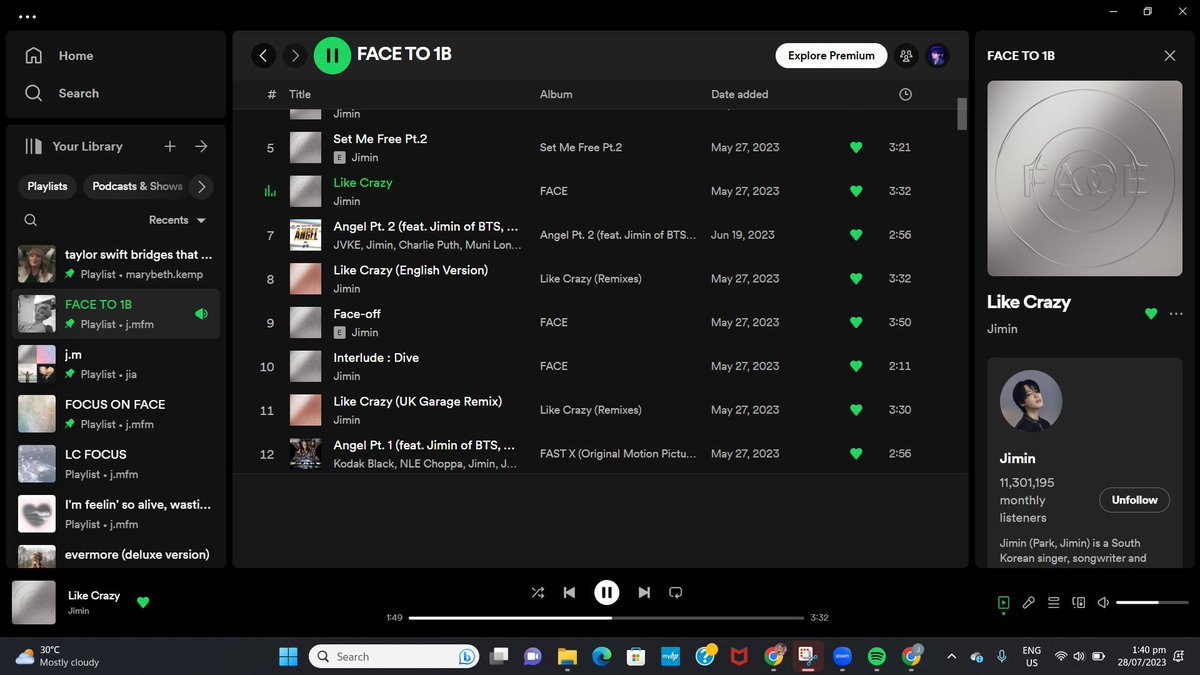1200x675 pixels.
Task: Open the Recents sort dropdown
Action: pos(177,220)
